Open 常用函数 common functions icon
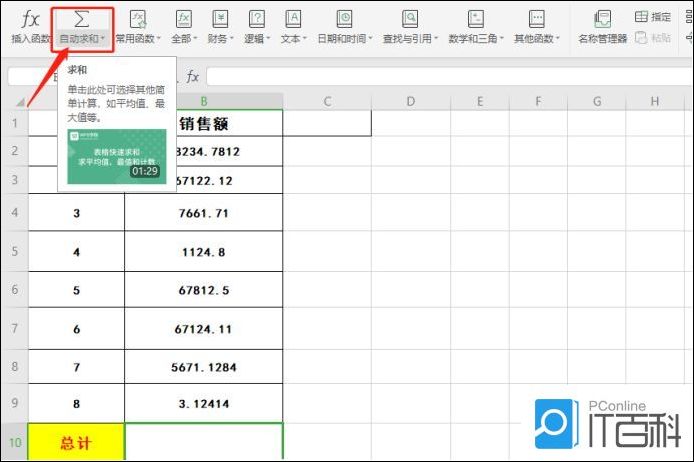Screen dimensions: 694x462 pyautogui.click(x=138, y=20)
